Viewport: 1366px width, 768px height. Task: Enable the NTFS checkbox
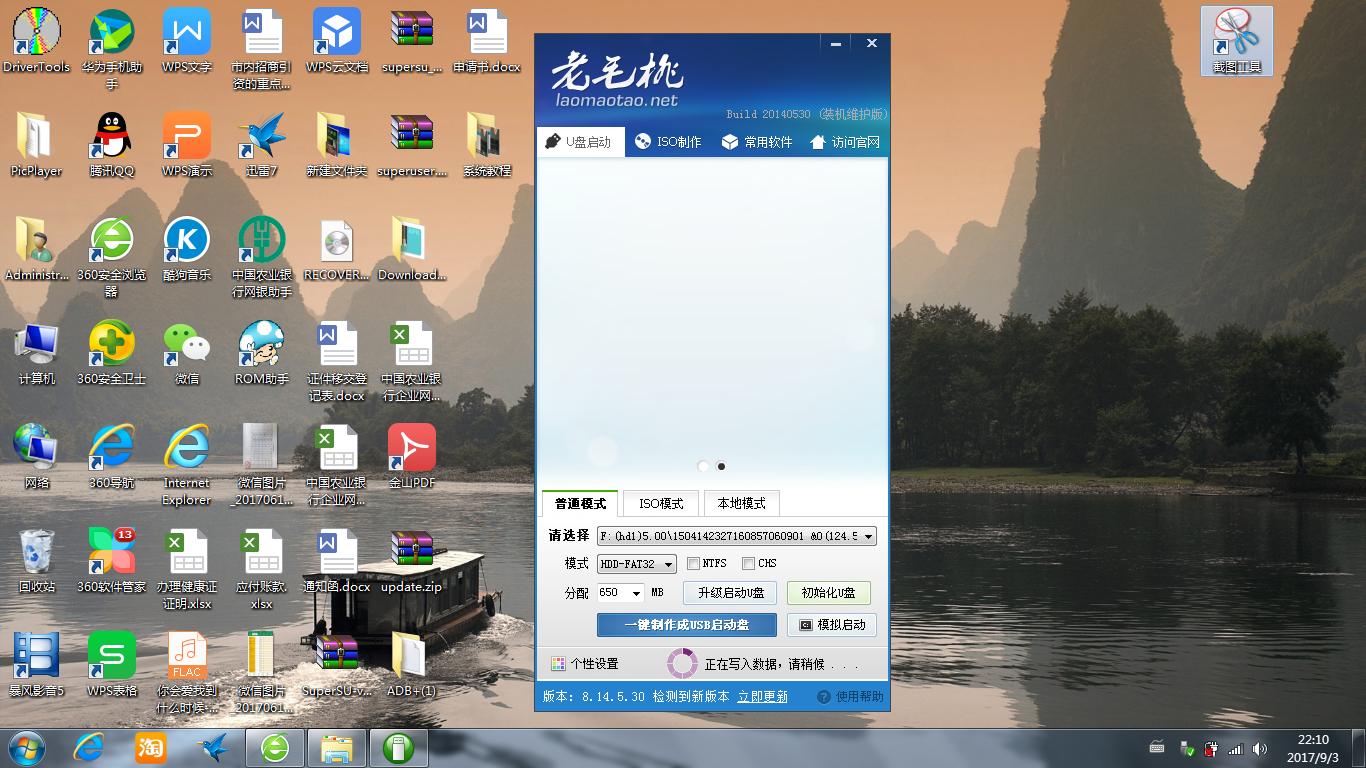click(694, 563)
